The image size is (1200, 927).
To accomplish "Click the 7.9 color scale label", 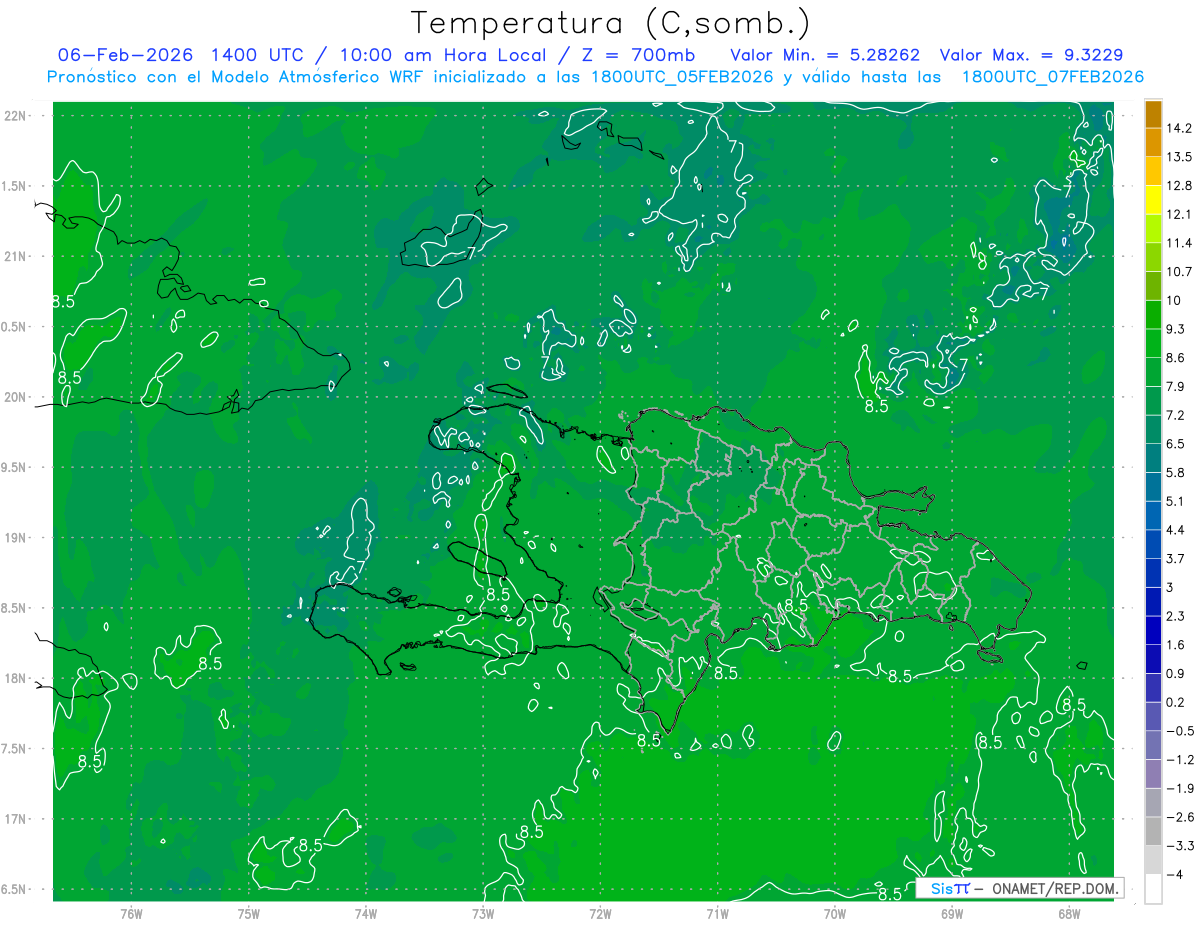I will pos(1176,386).
